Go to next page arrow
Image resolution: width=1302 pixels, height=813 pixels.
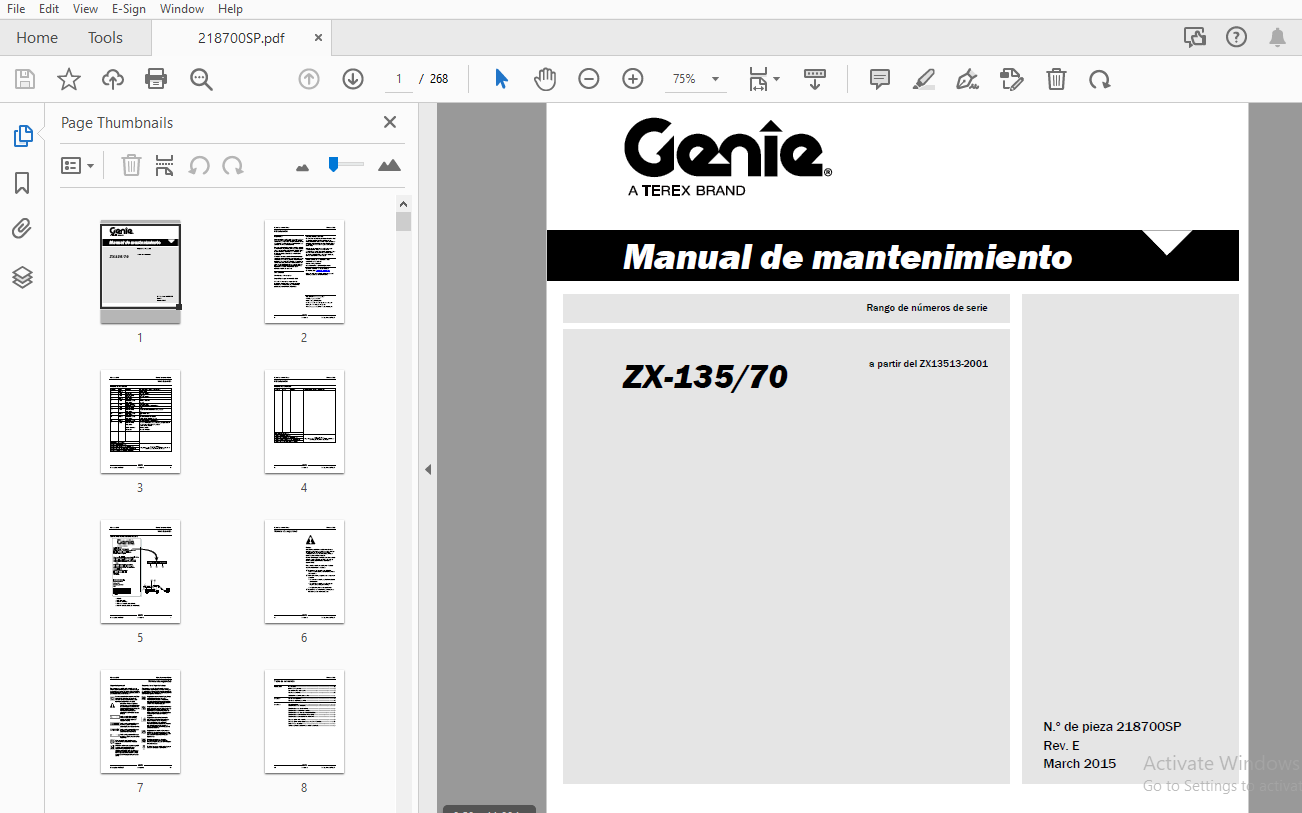click(x=353, y=79)
